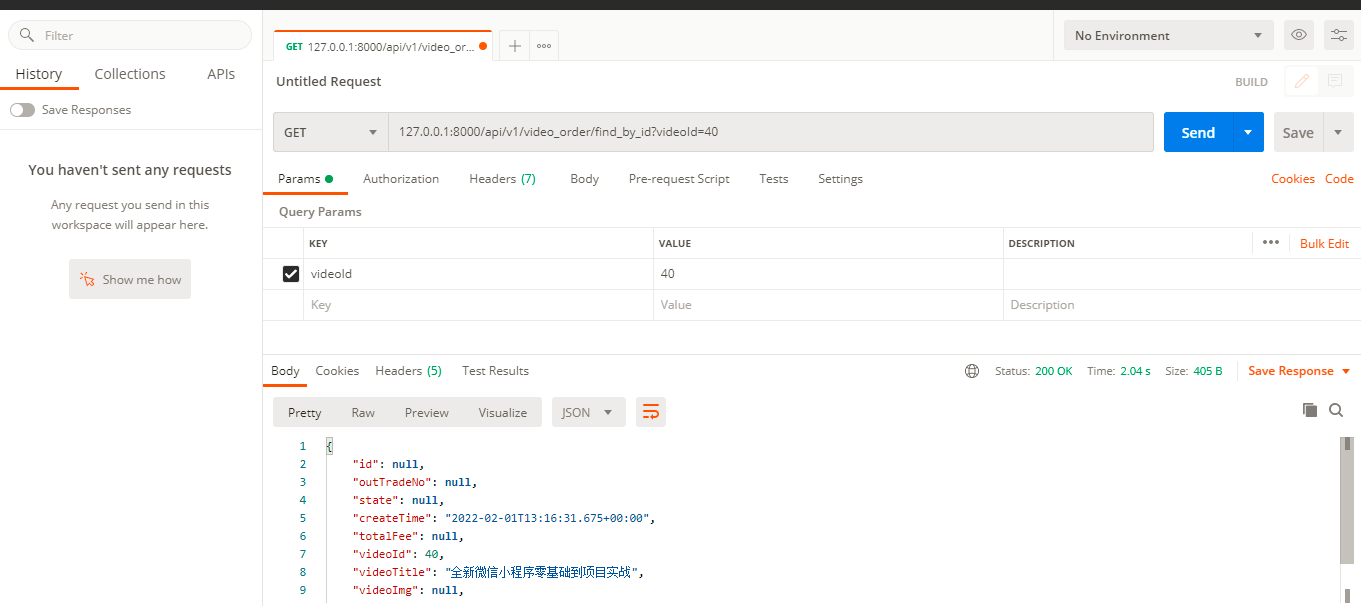The image size is (1361, 606).
Task: Toggle the Save Responses switch
Action: click(x=22, y=110)
